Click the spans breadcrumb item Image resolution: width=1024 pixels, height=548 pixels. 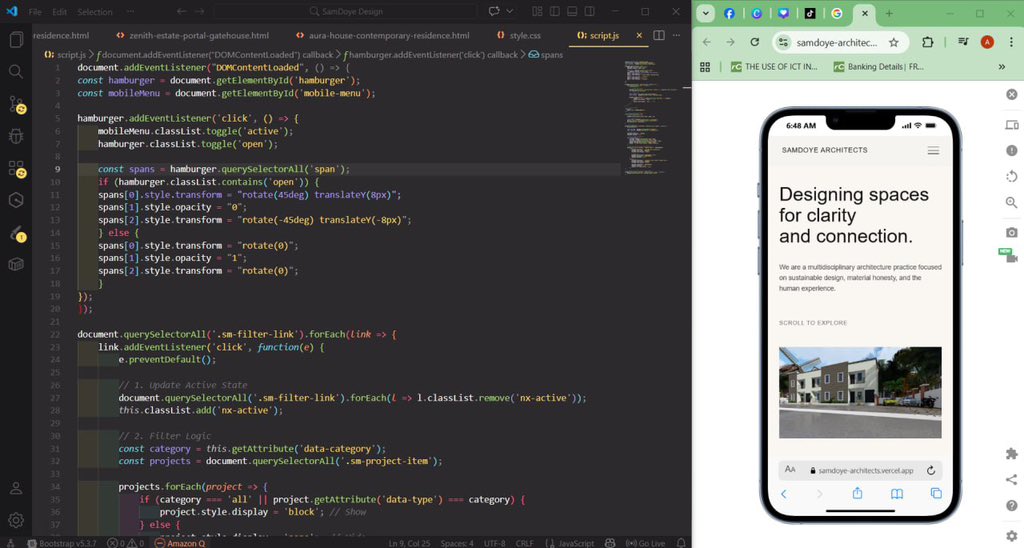546,55
